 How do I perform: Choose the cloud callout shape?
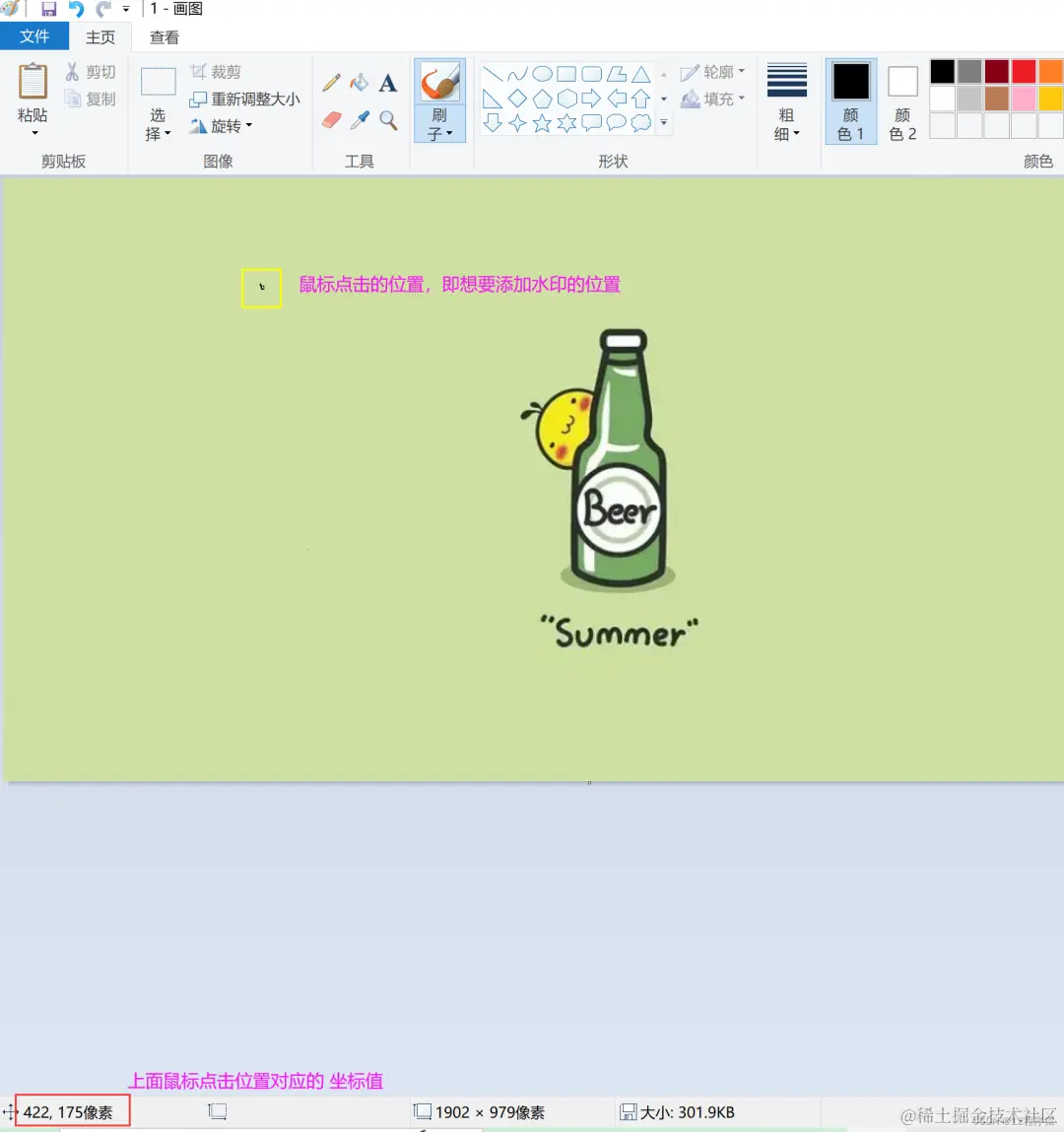[x=641, y=123]
